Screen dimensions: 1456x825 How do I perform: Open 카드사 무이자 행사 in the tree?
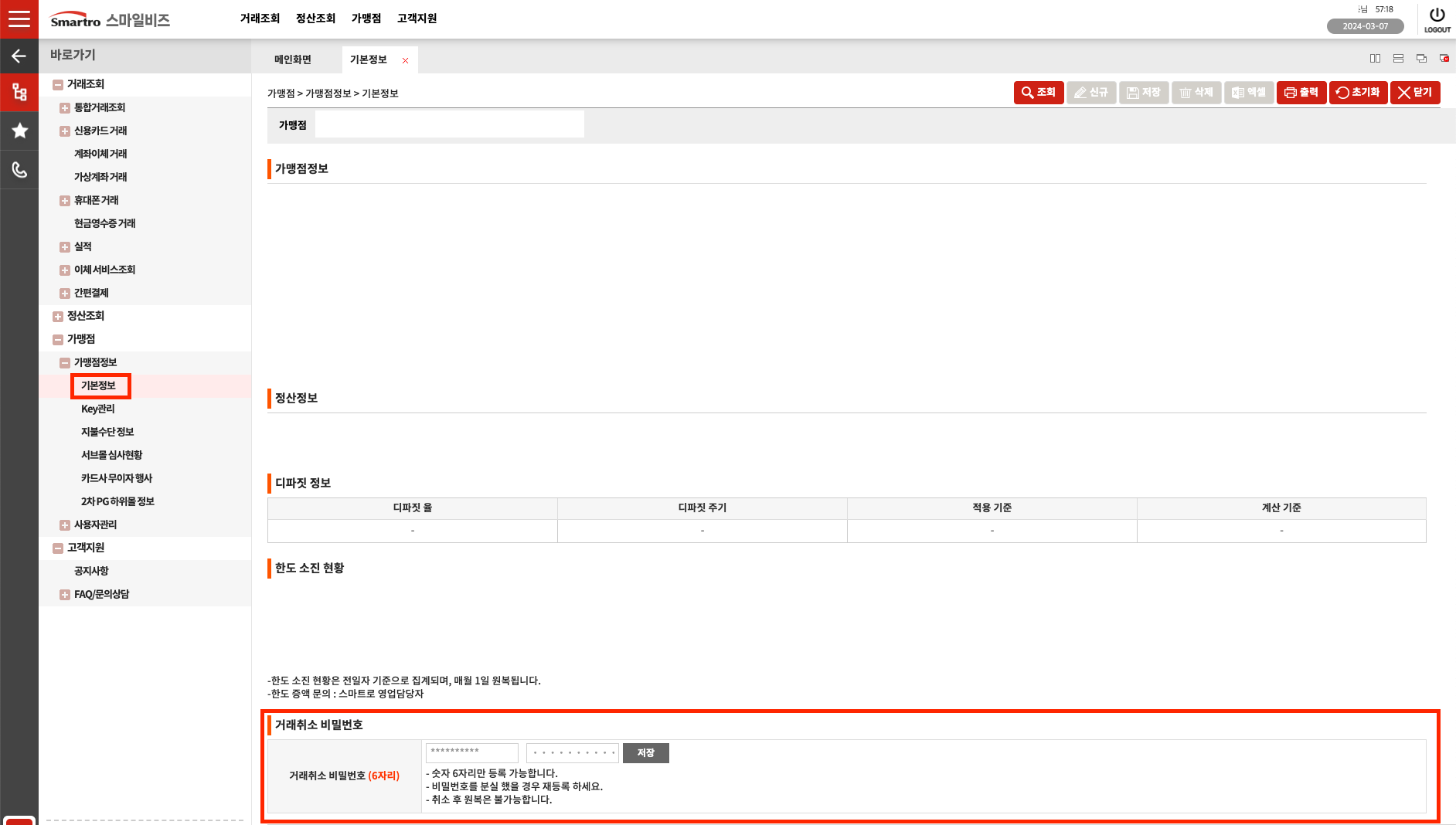pos(117,478)
